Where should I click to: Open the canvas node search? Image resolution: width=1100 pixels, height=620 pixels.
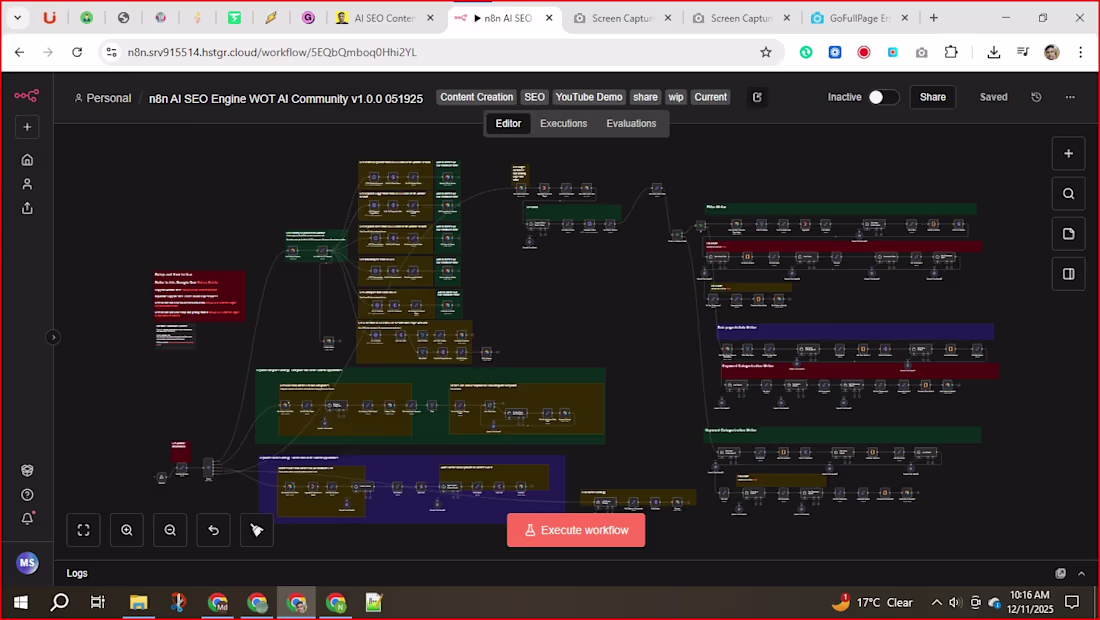(1068, 194)
